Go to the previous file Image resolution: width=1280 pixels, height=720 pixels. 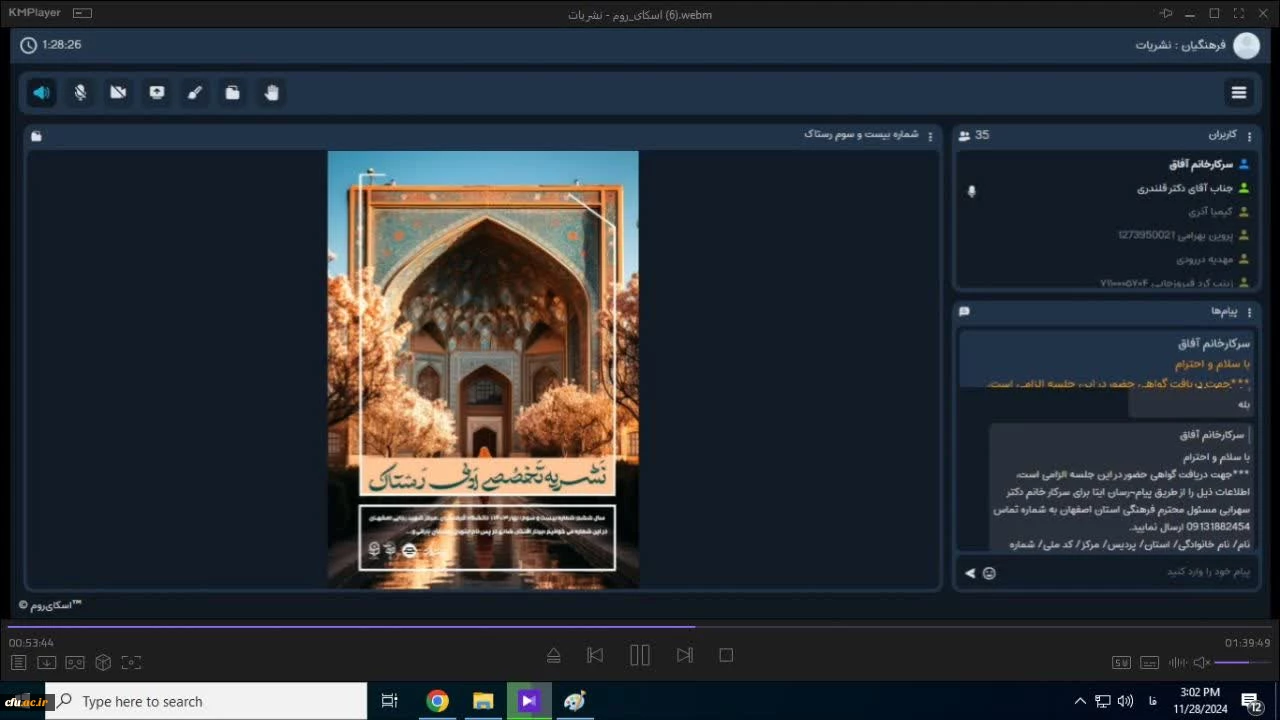(595, 655)
